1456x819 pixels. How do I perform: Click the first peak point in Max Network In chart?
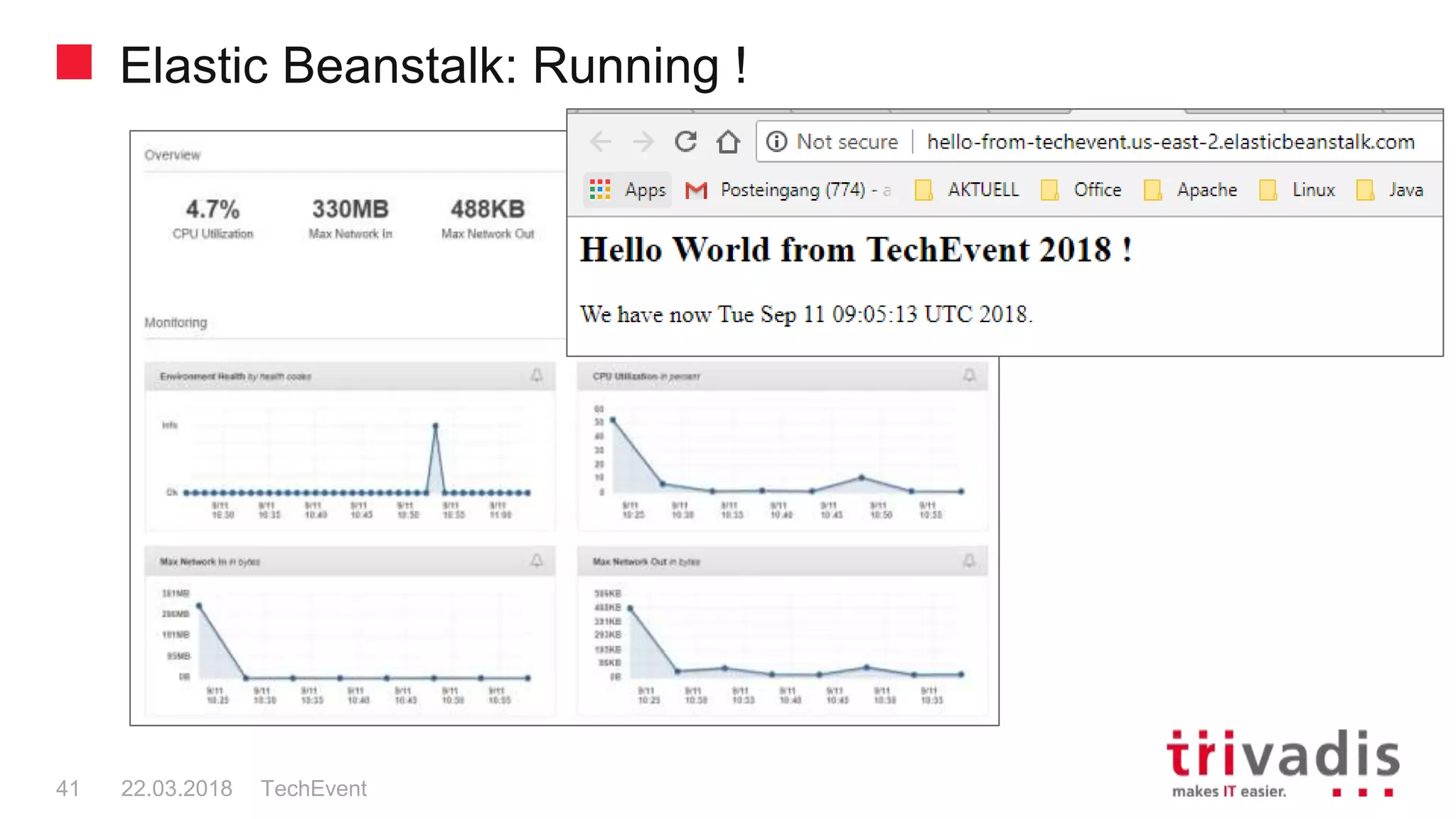click(x=199, y=606)
